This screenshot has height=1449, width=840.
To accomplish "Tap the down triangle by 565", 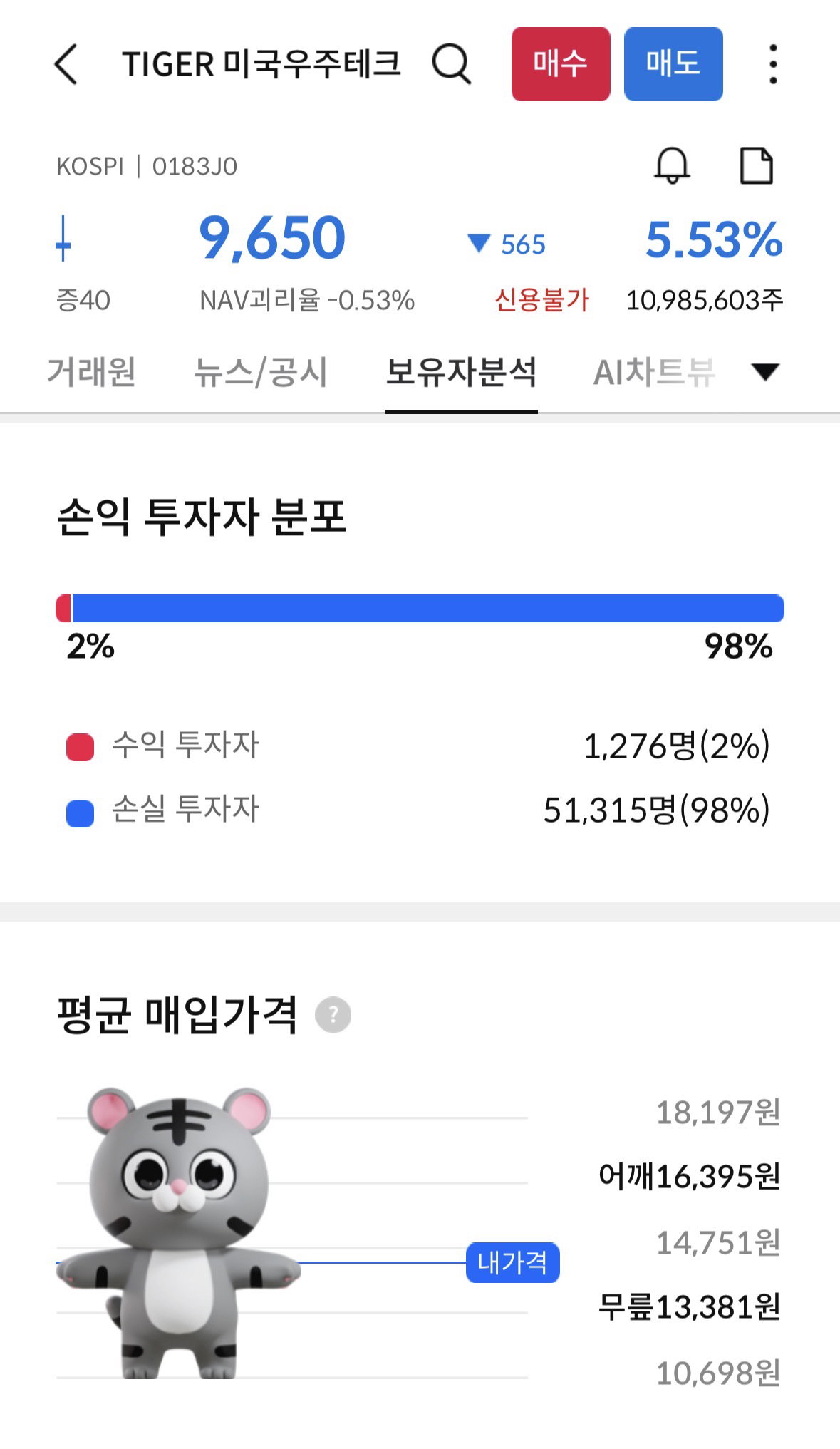I will pos(478,244).
